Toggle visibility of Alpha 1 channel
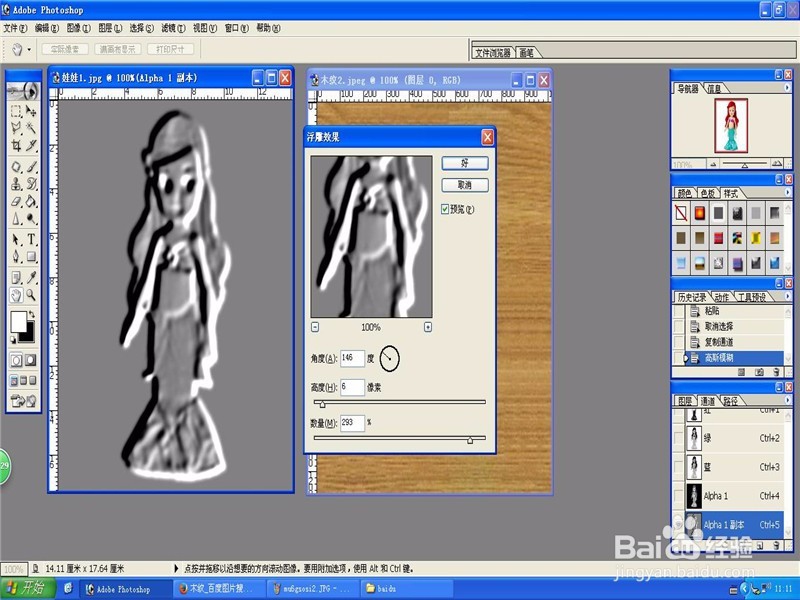Screen dimensions: 800x600 678,495
